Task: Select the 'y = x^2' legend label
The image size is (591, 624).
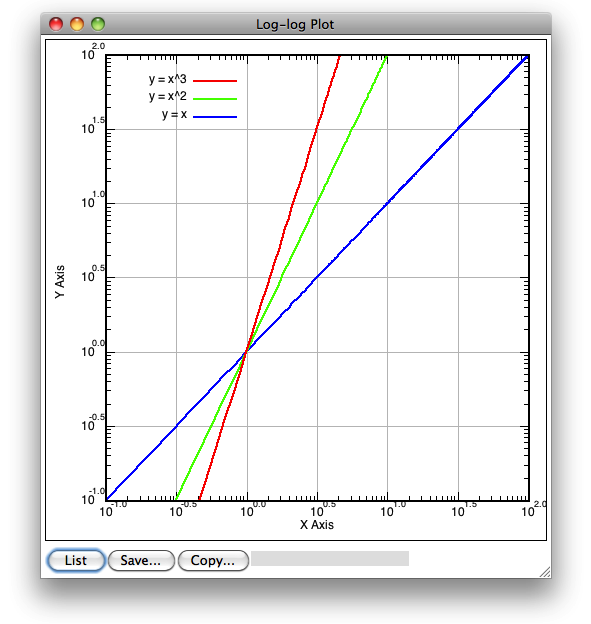Action: (x=168, y=96)
